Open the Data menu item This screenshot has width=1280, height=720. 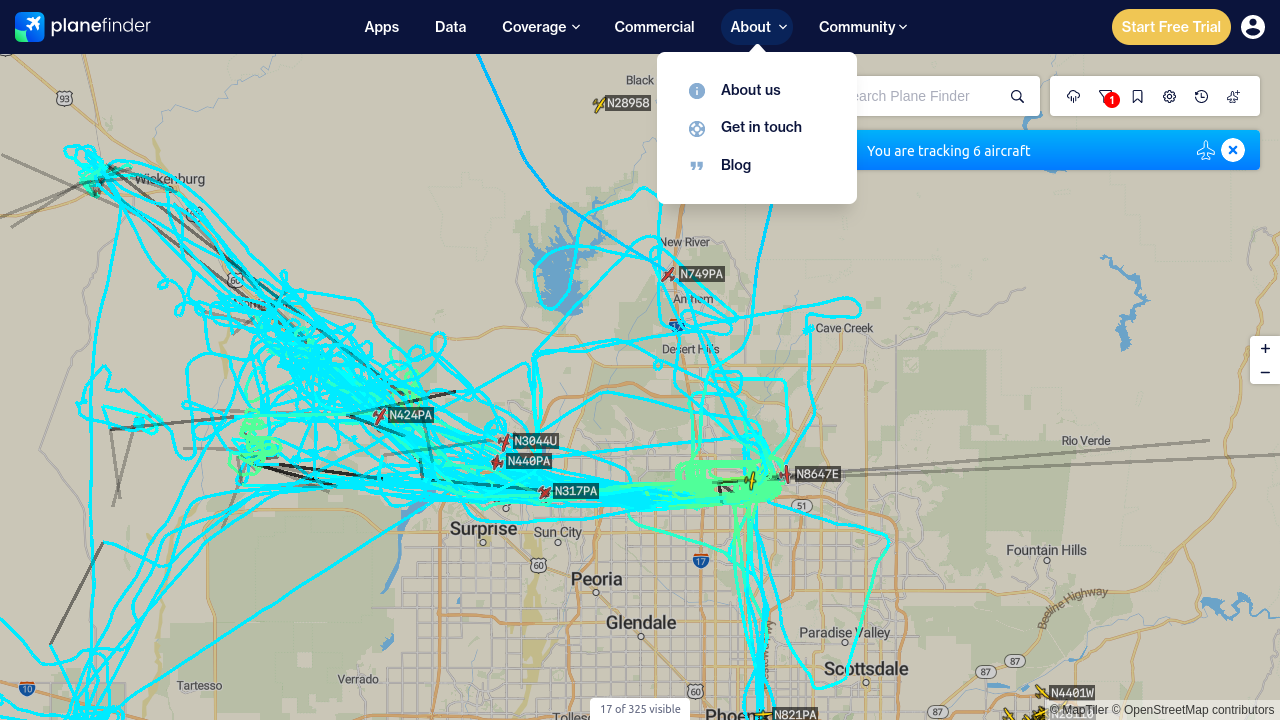point(451,27)
